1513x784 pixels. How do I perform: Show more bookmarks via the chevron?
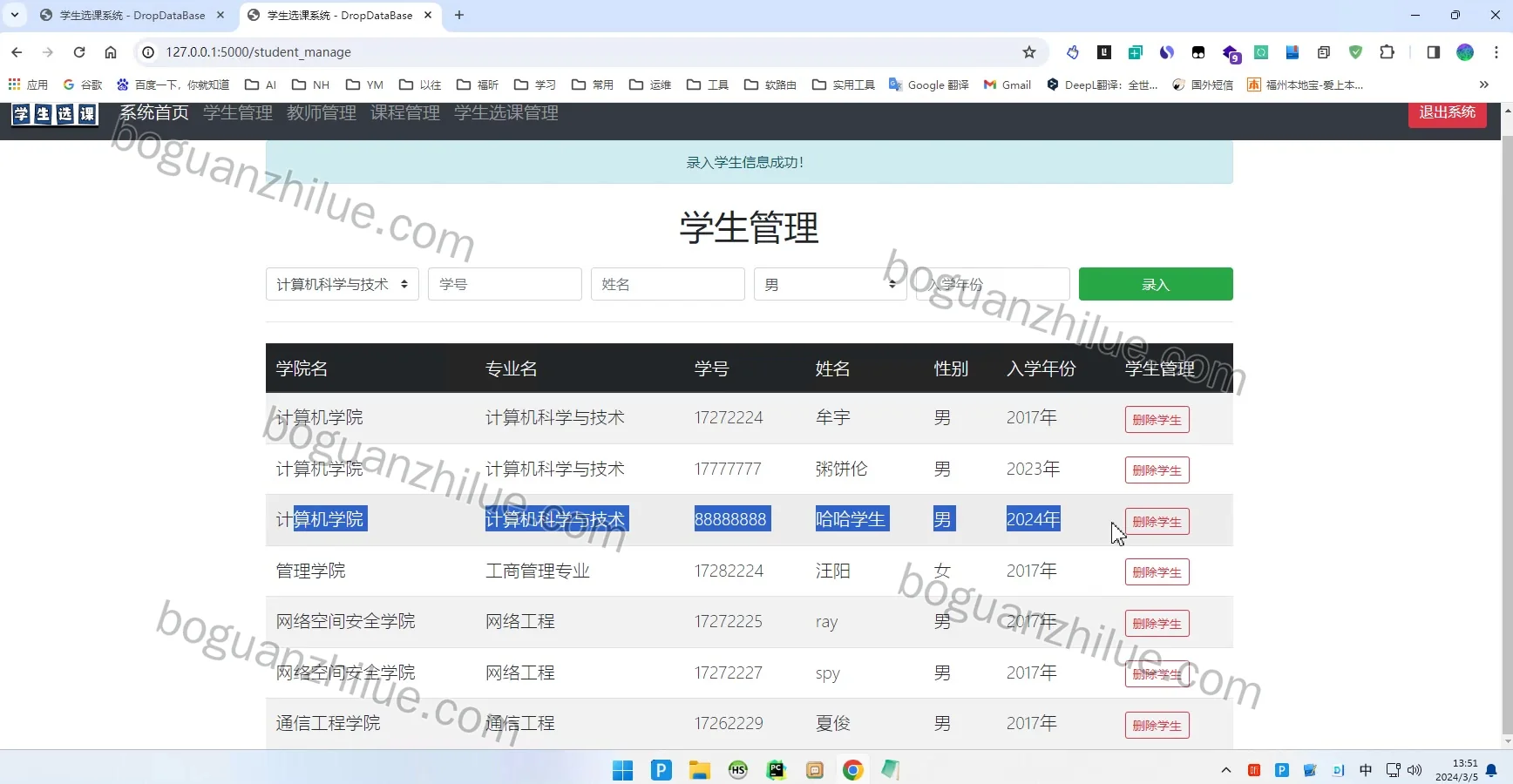point(1484,84)
